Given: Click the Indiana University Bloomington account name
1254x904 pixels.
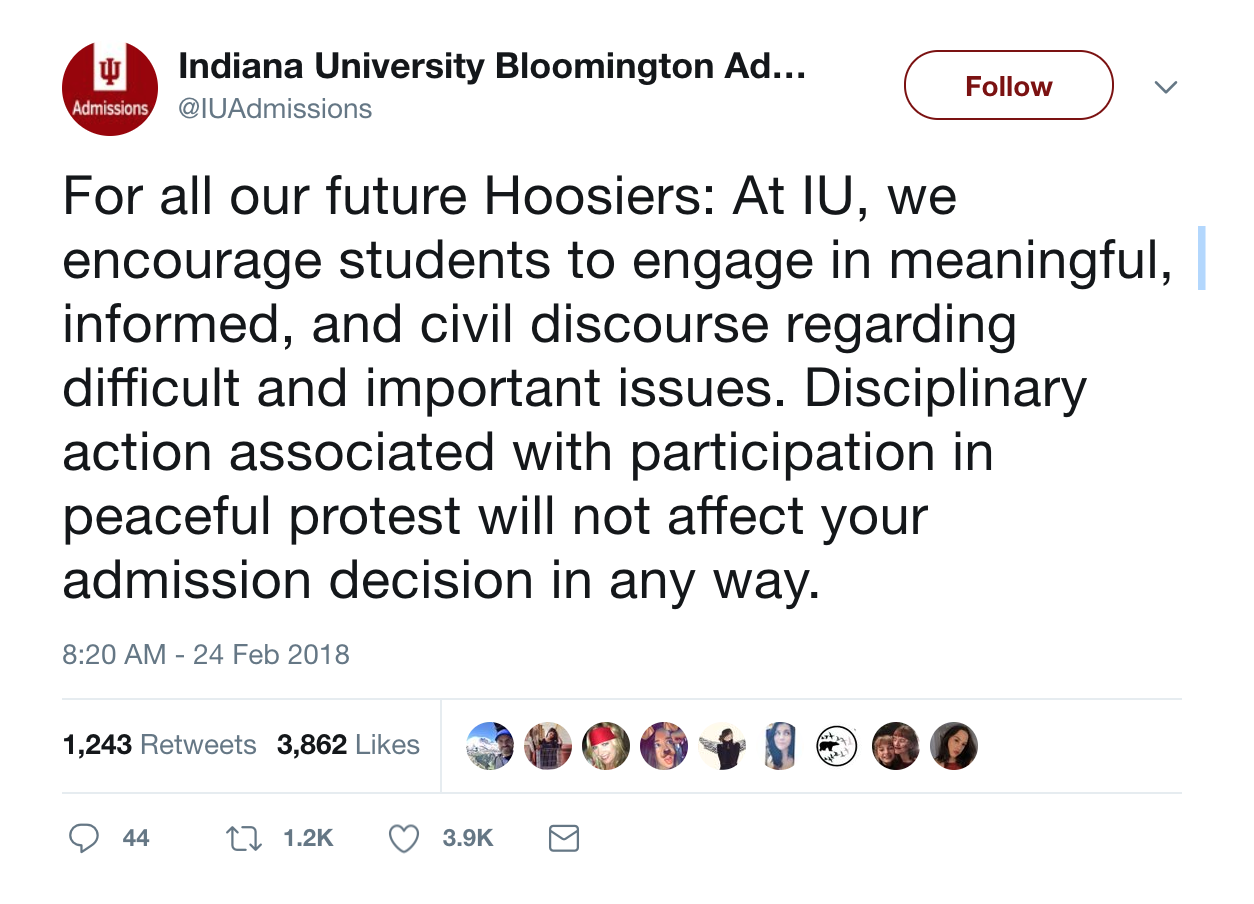Looking at the screenshot, I should tap(491, 68).
